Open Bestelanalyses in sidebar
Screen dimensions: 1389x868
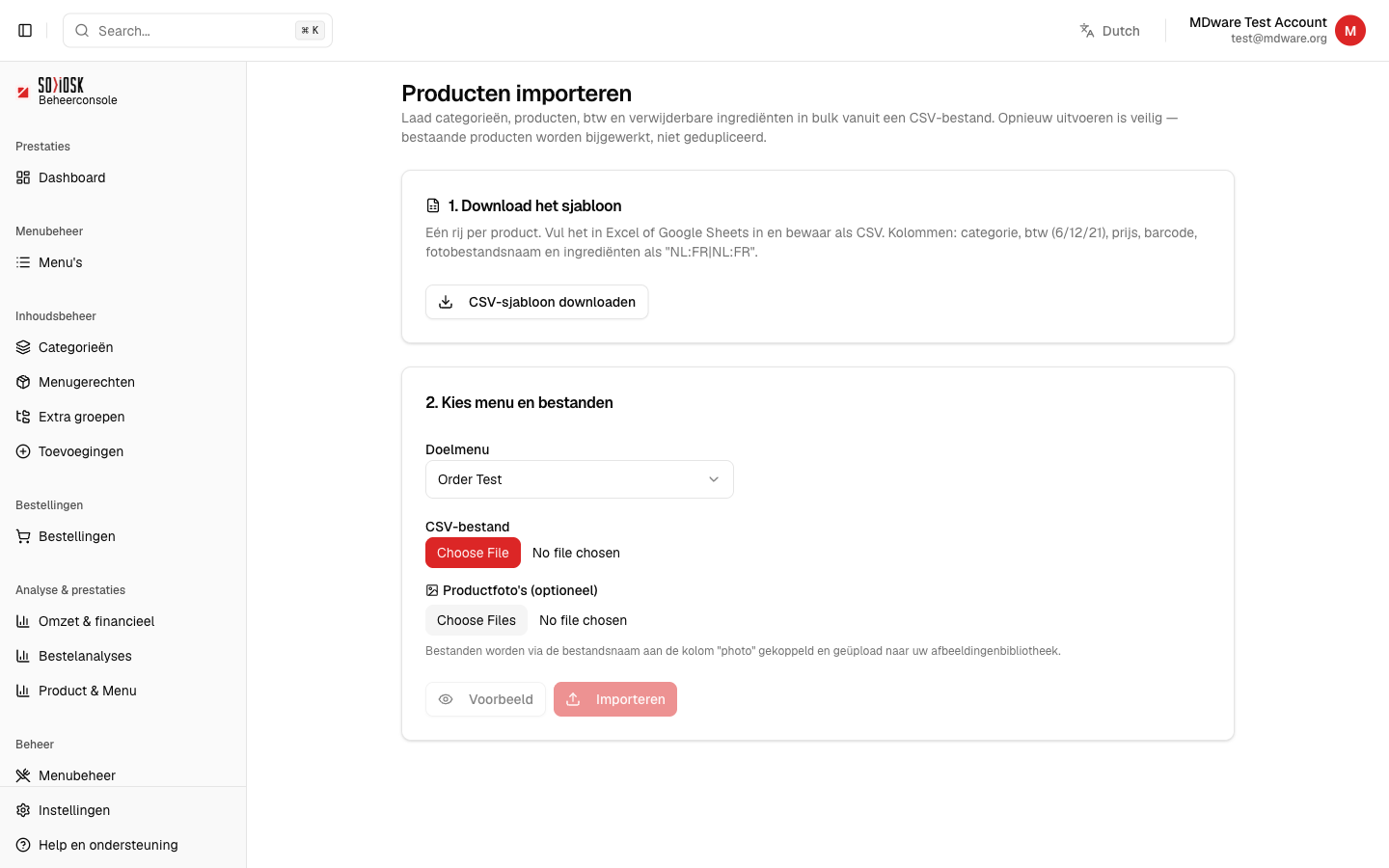(123, 656)
